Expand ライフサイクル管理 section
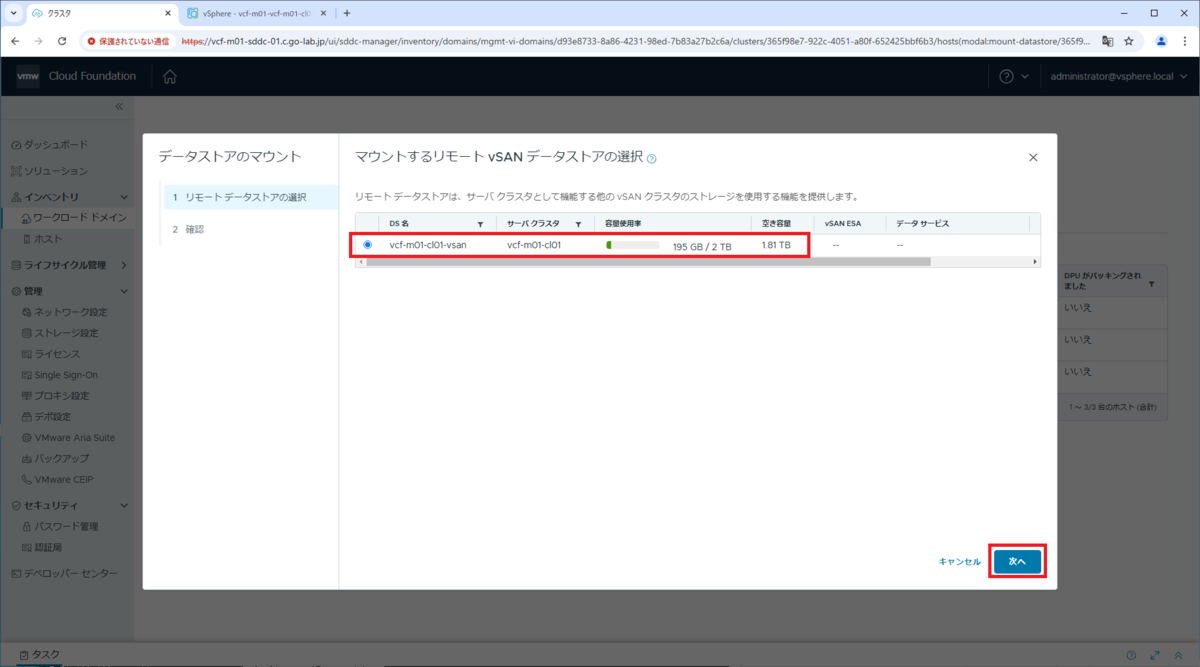This screenshot has height=667, width=1200. pyautogui.click(x=124, y=265)
